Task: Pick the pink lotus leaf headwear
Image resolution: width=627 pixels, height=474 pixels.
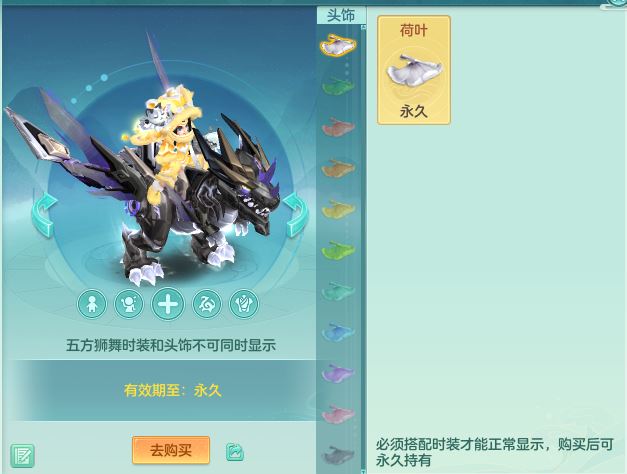Action: coord(338,414)
